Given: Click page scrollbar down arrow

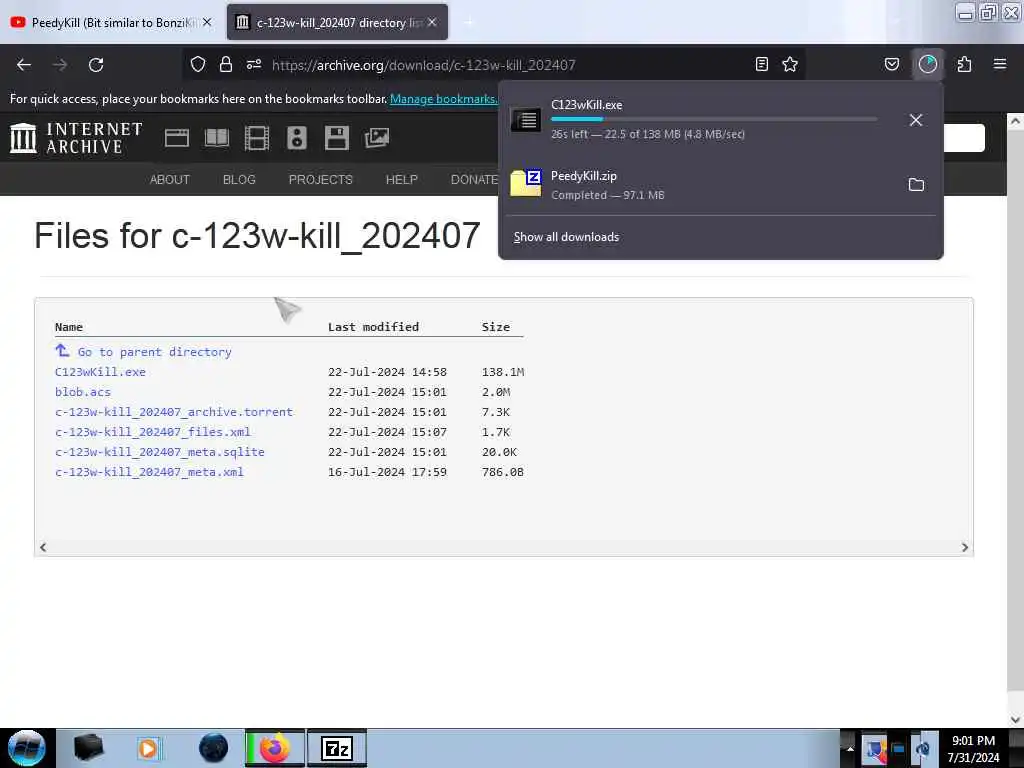Looking at the screenshot, I should 1015,719.
